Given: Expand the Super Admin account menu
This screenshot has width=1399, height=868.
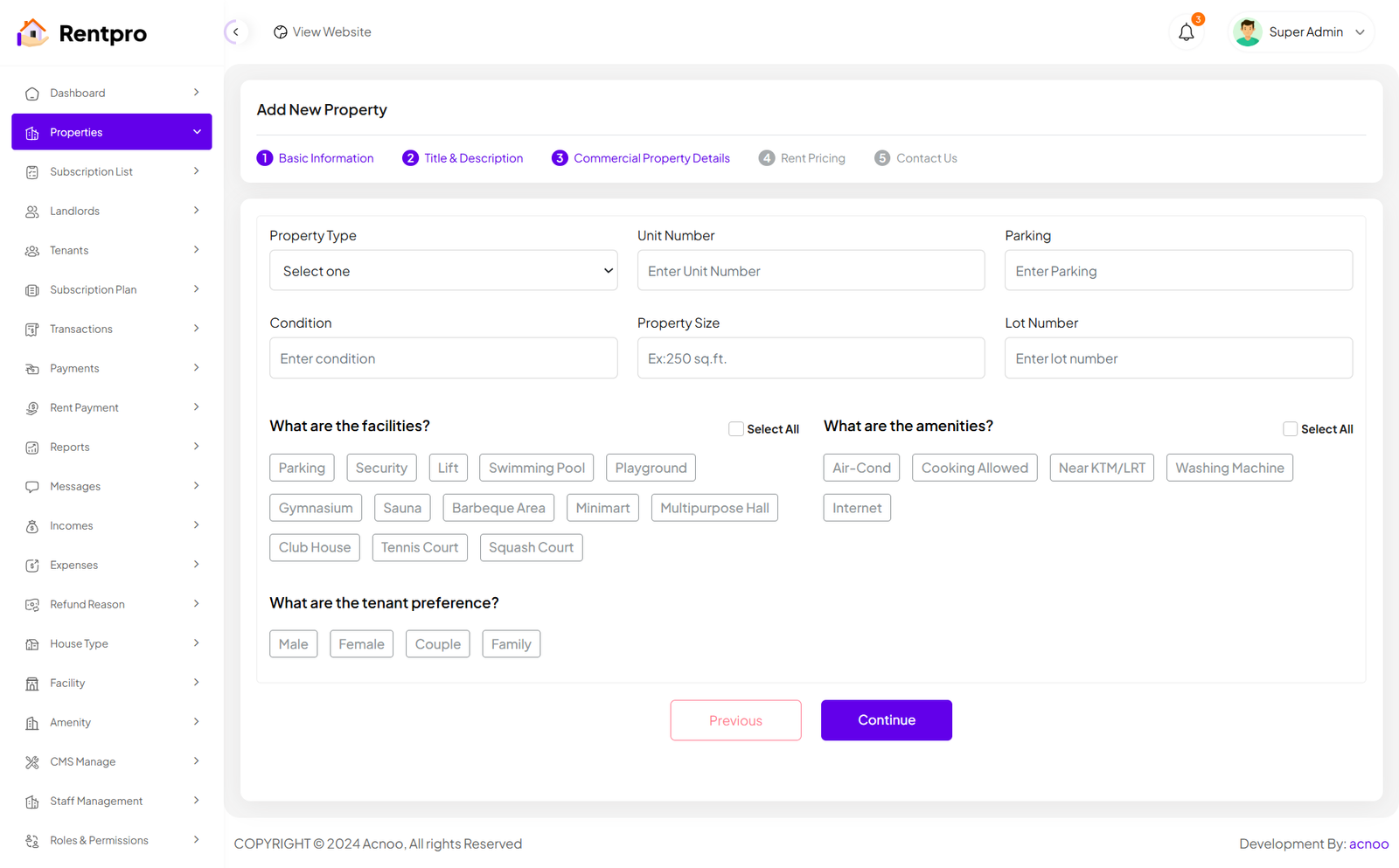Looking at the screenshot, I should click(1360, 32).
